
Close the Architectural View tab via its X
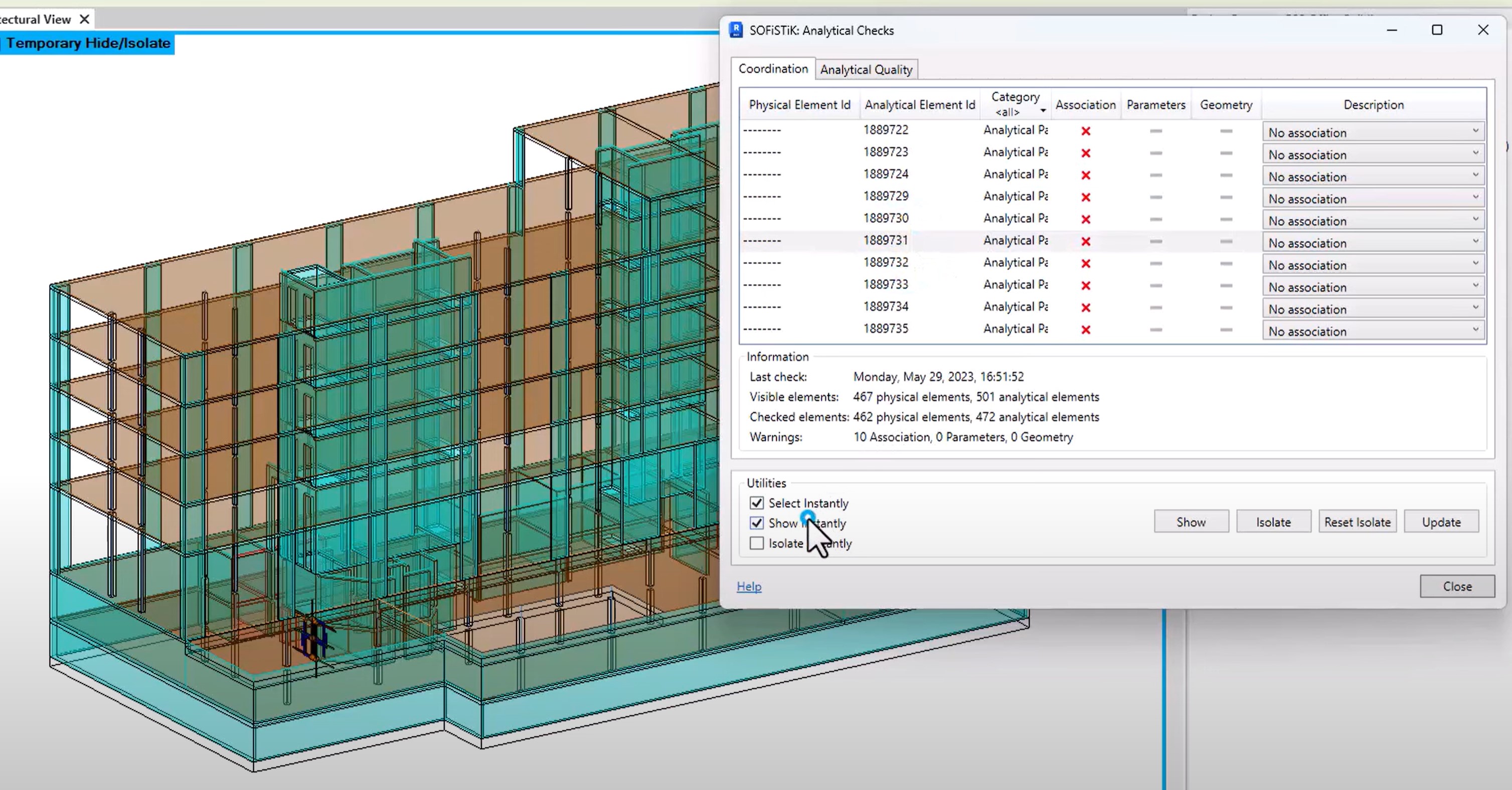85,20
